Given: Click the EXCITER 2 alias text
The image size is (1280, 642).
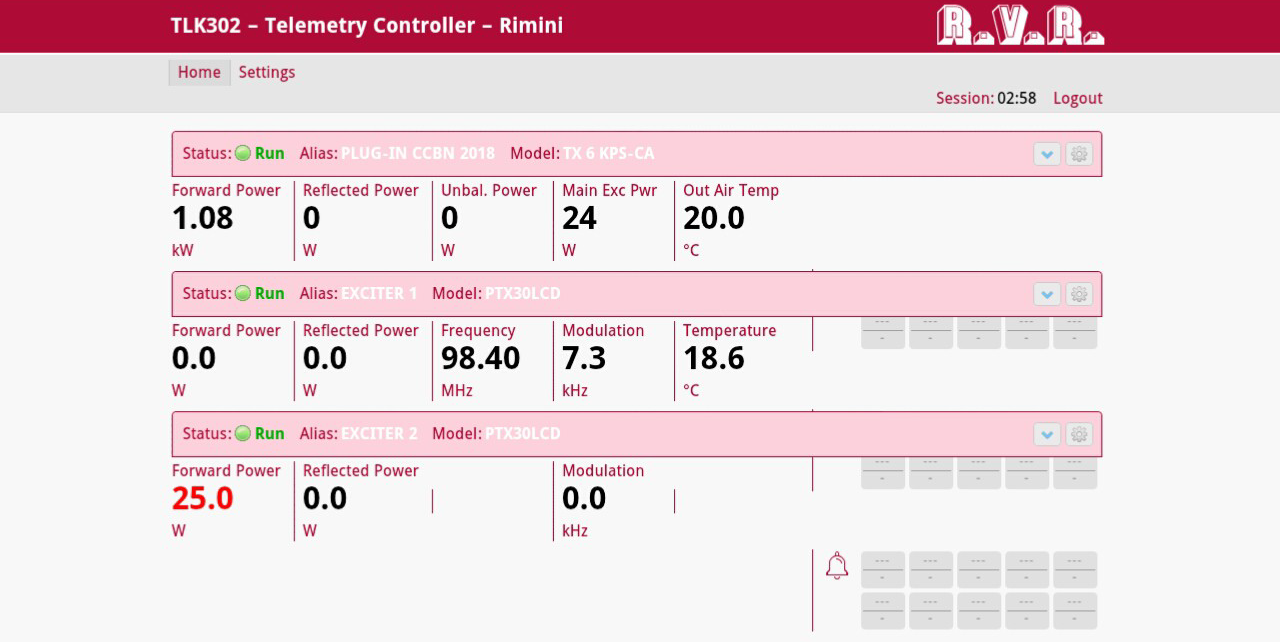Looking at the screenshot, I should pos(380,433).
